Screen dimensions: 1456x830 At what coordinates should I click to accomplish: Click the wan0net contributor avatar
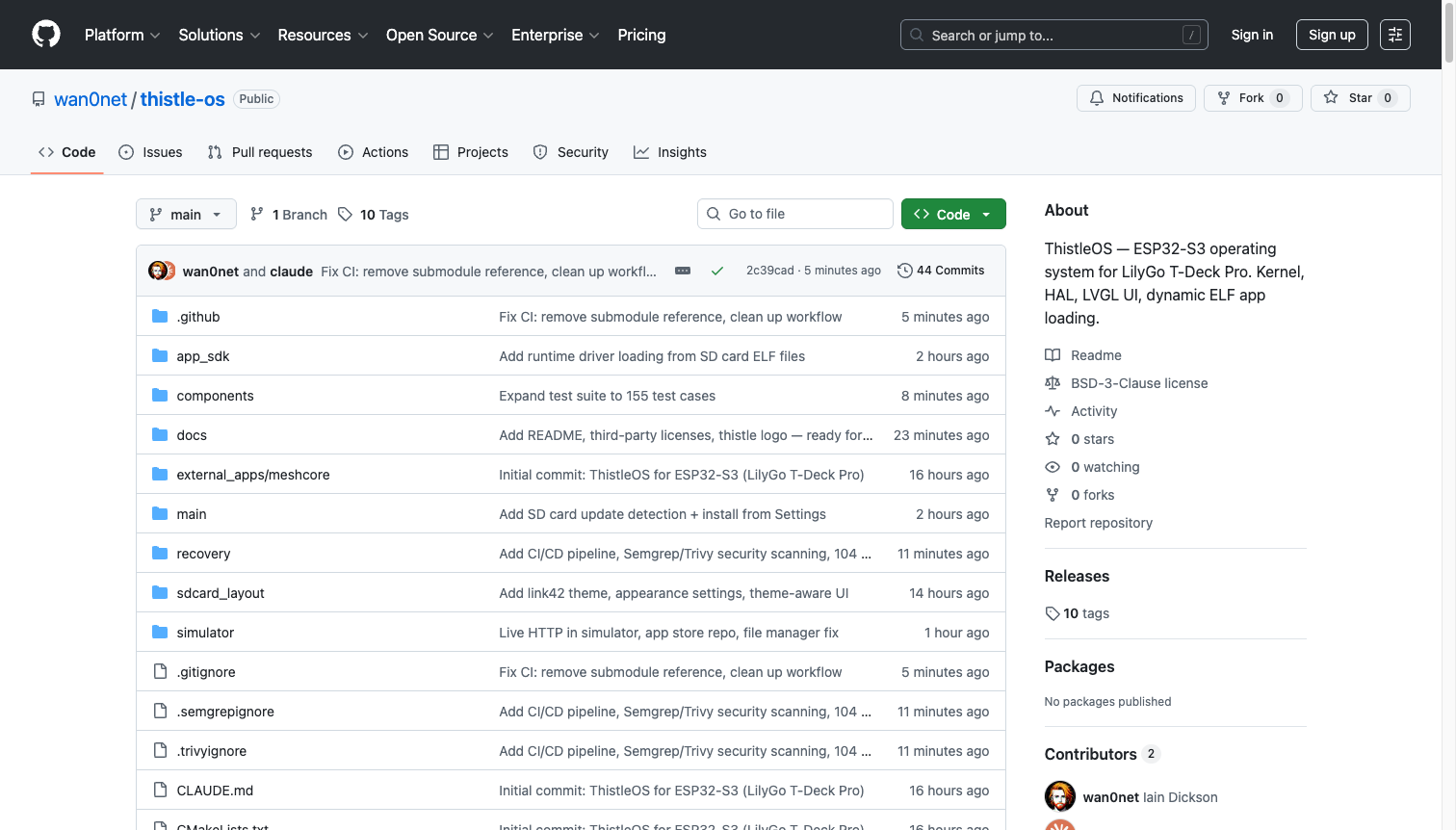1059,796
